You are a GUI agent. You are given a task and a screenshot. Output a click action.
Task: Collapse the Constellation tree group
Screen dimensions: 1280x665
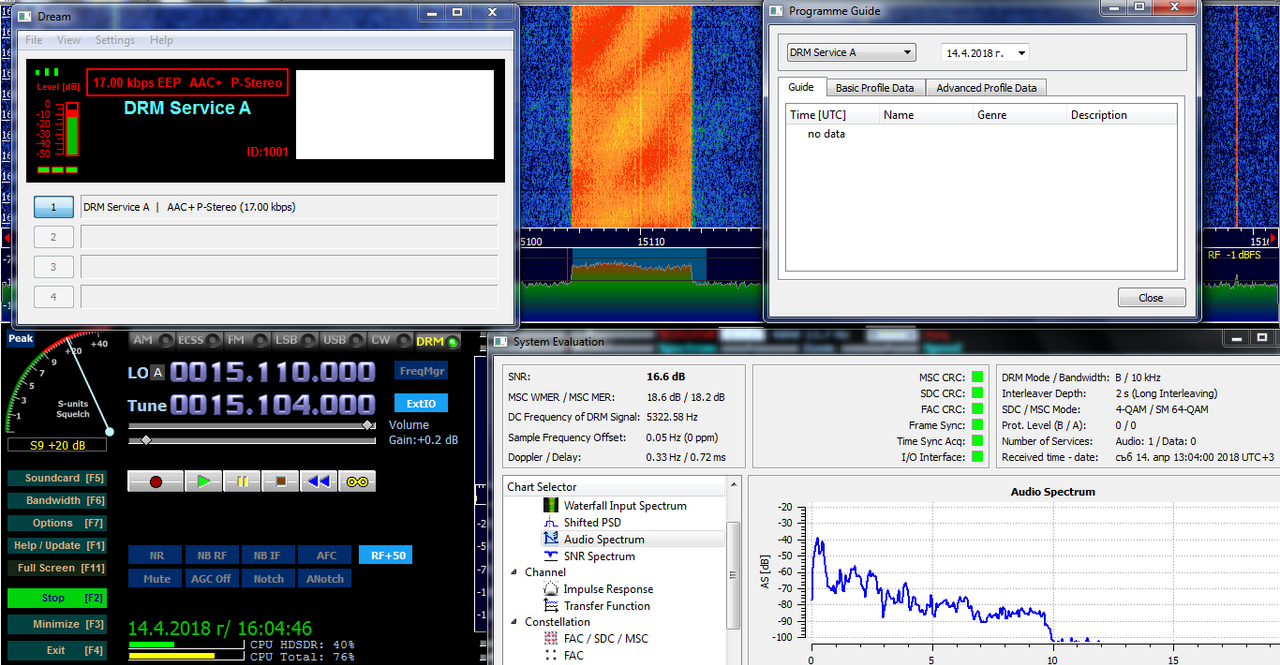pyautogui.click(x=513, y=622)
